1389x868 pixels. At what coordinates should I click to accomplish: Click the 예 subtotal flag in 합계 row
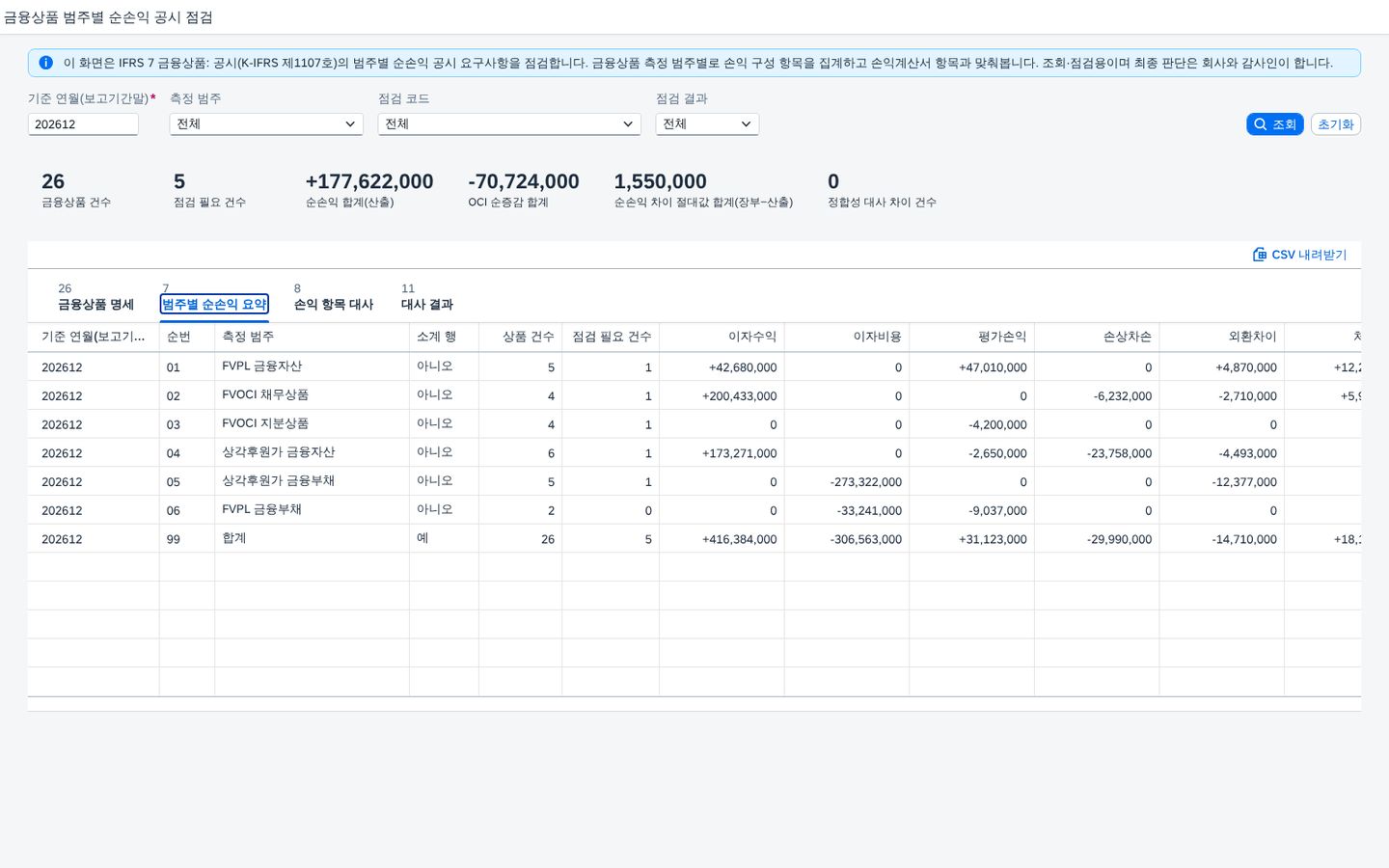(x=422, y=539)
